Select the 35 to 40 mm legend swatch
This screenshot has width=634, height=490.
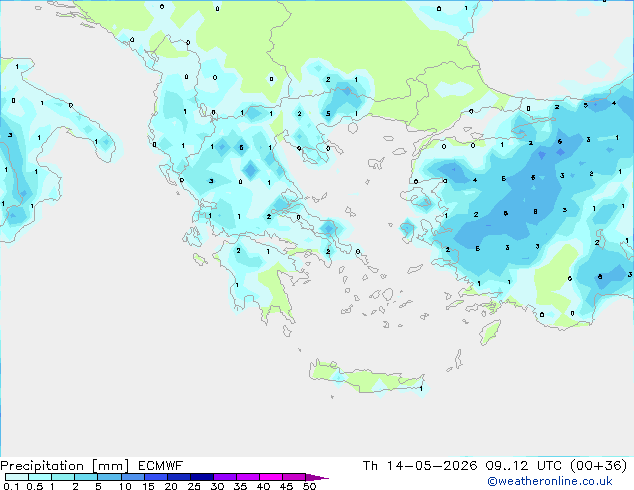(247, 477)
